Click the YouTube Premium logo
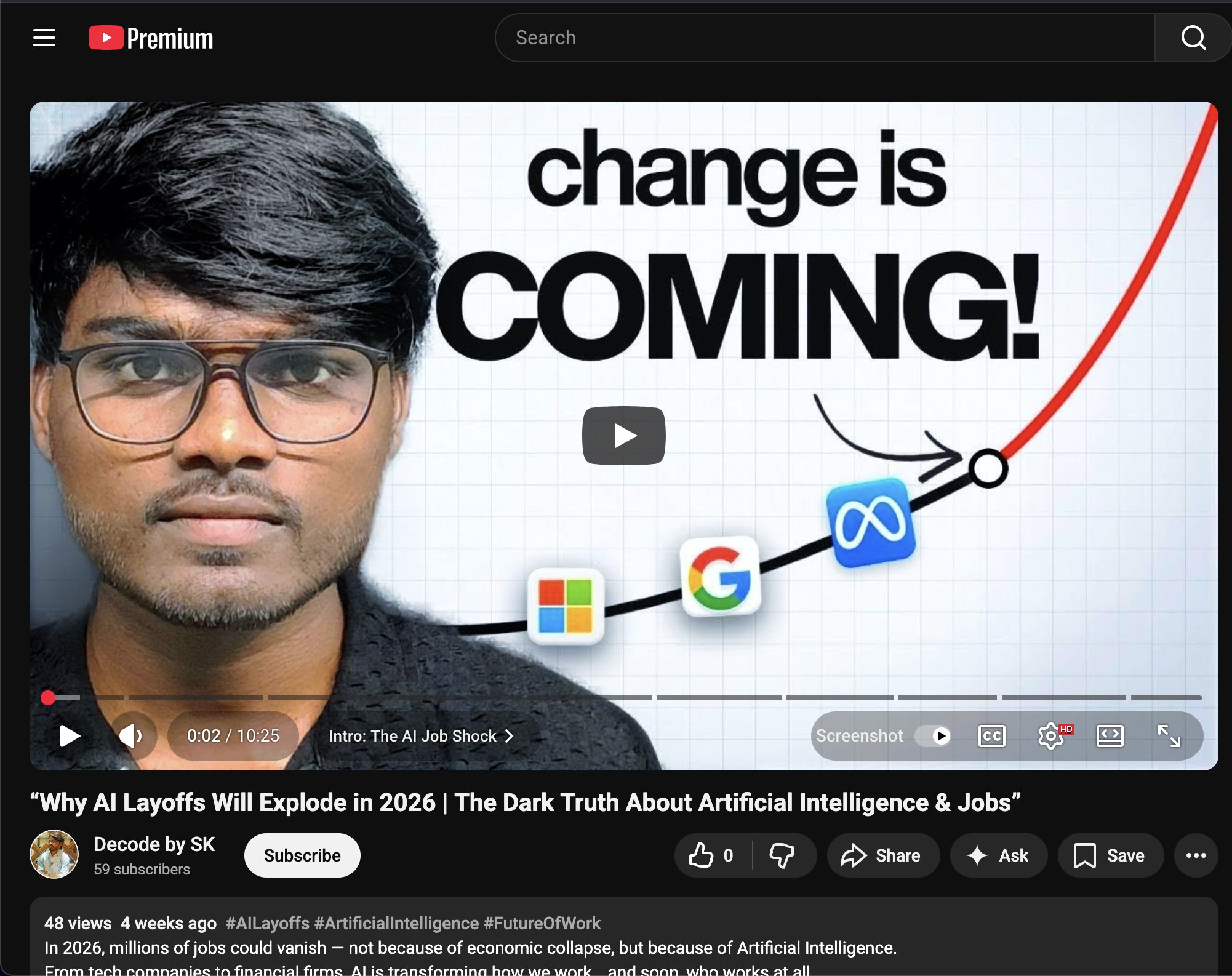Viewport: 1232px width, 976px height. point(151,38)
